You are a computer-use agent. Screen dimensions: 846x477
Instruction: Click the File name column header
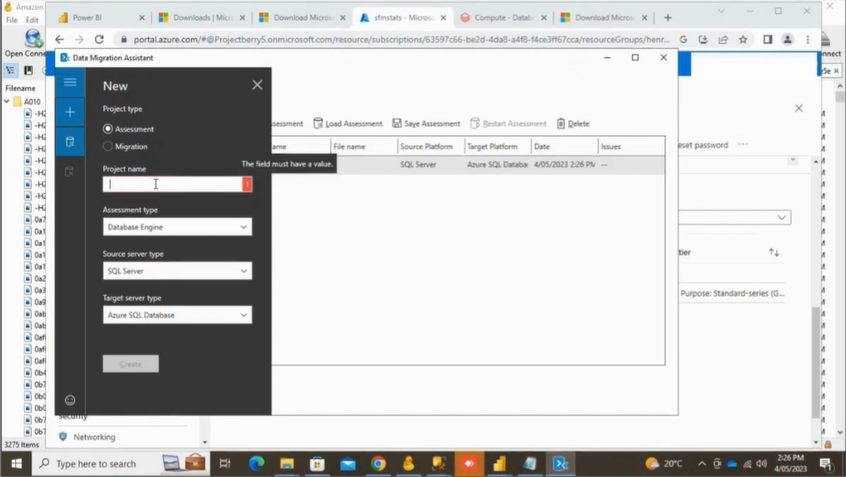(x=364, y=146)
